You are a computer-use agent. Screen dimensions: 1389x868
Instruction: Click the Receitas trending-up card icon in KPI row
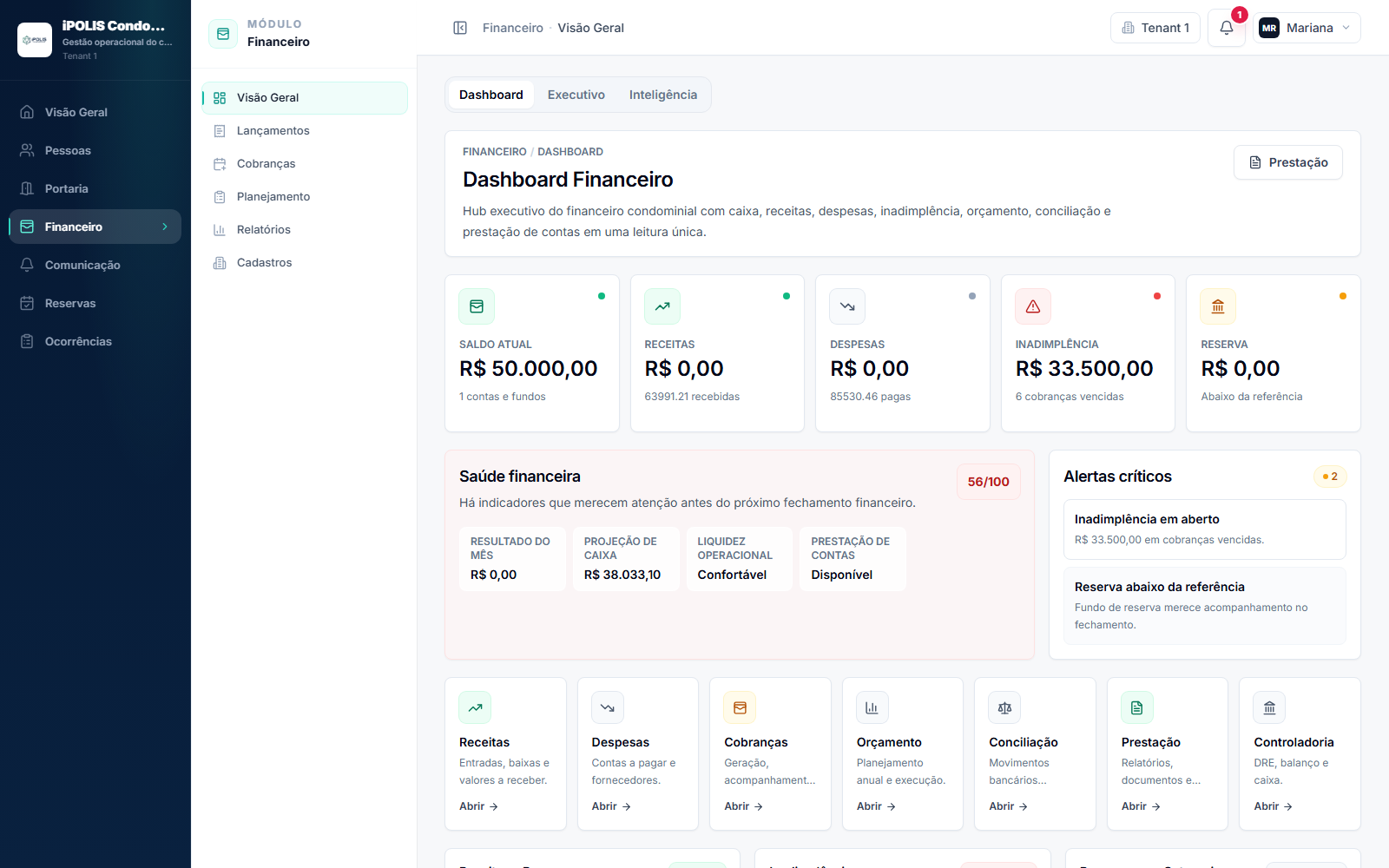(662, 306)
